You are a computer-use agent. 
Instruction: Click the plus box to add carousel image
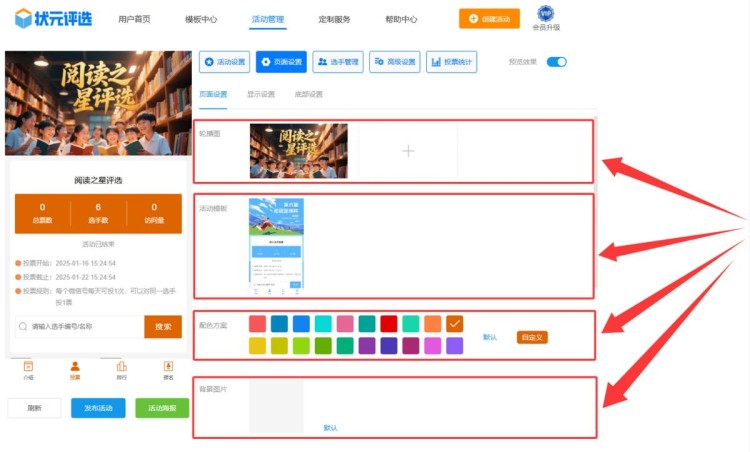[x=407, y=151]
